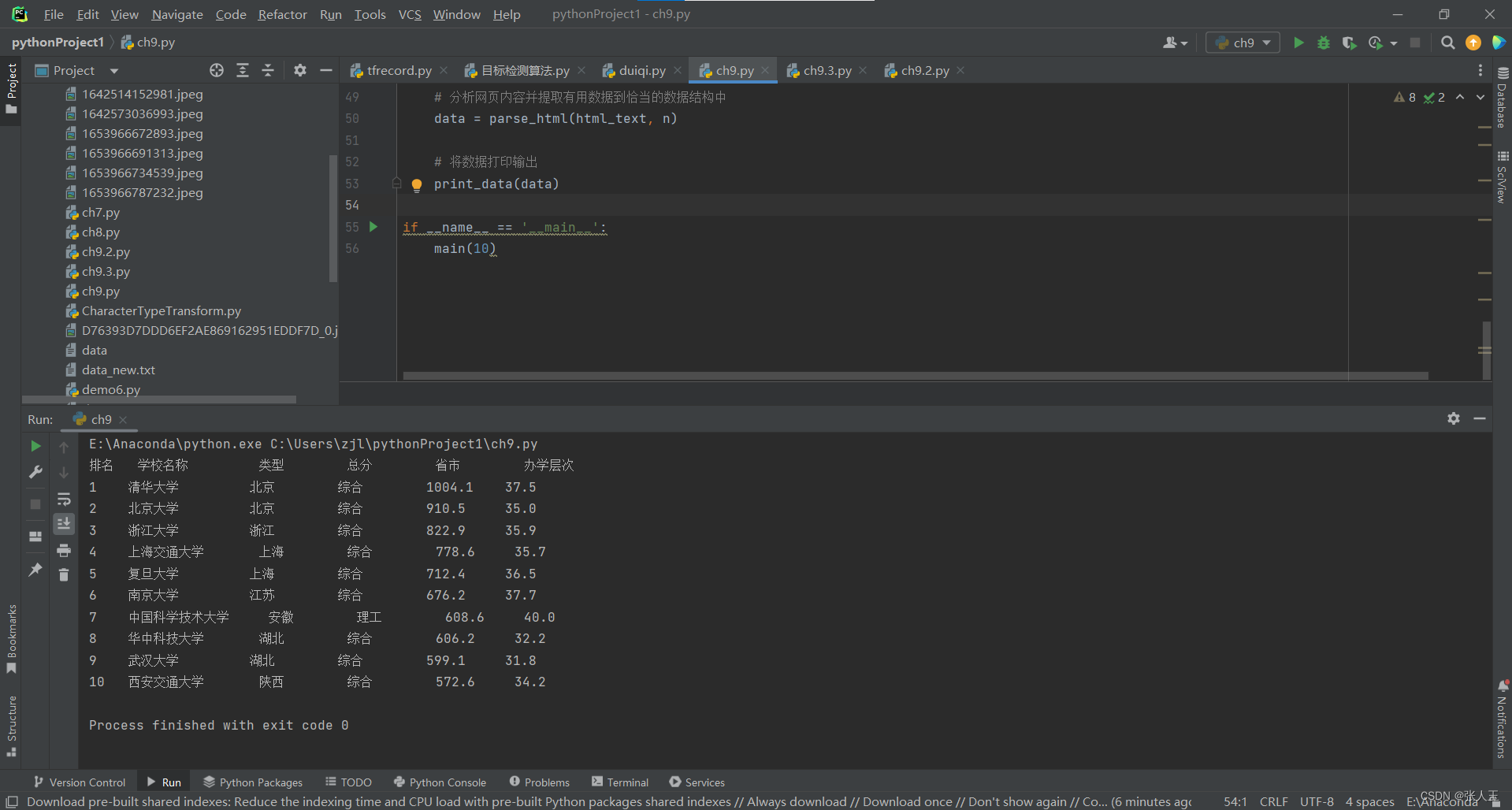The image size is (1512, 810).
Task: Switch to tfrecord.py editor tab
Action: coord(399,70)
